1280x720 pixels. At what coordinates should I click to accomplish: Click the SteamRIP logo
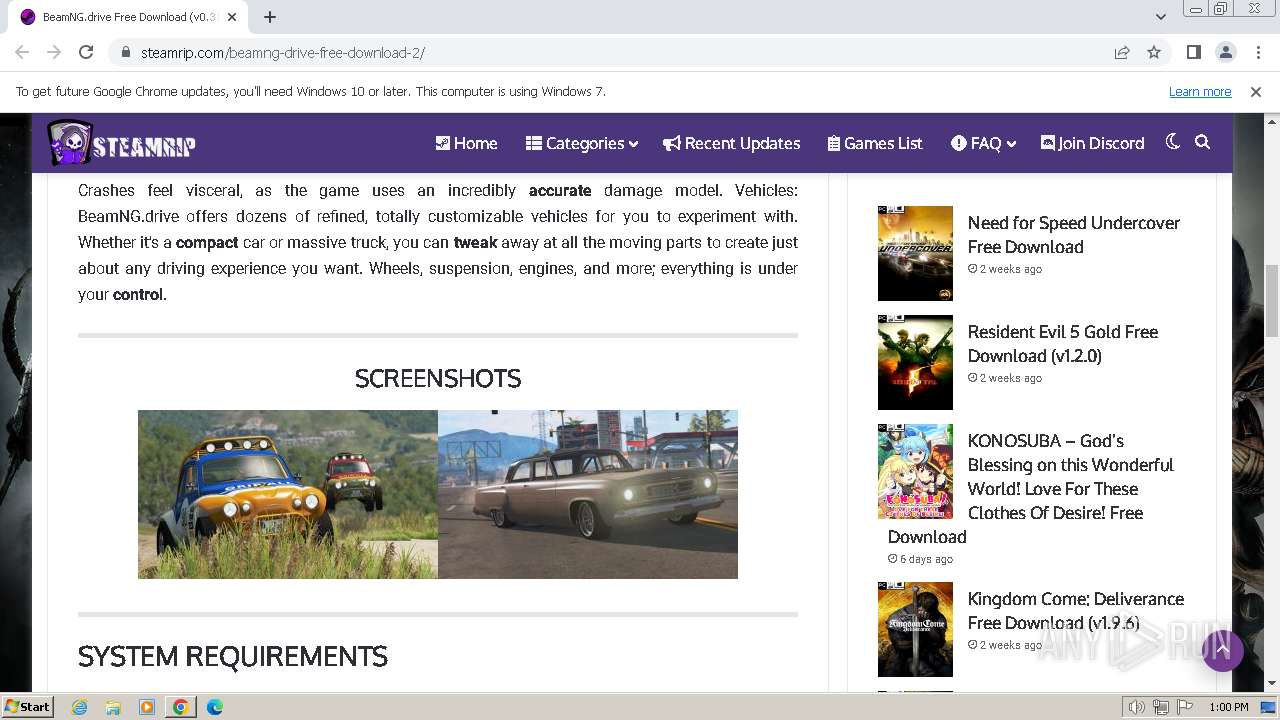pyautogui.click(x=121, y=143)
